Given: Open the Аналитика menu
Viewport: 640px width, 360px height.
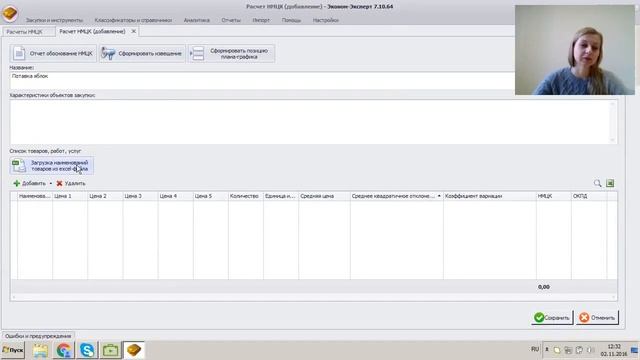Looking at the screenshot, I should (x=197, y=20).
